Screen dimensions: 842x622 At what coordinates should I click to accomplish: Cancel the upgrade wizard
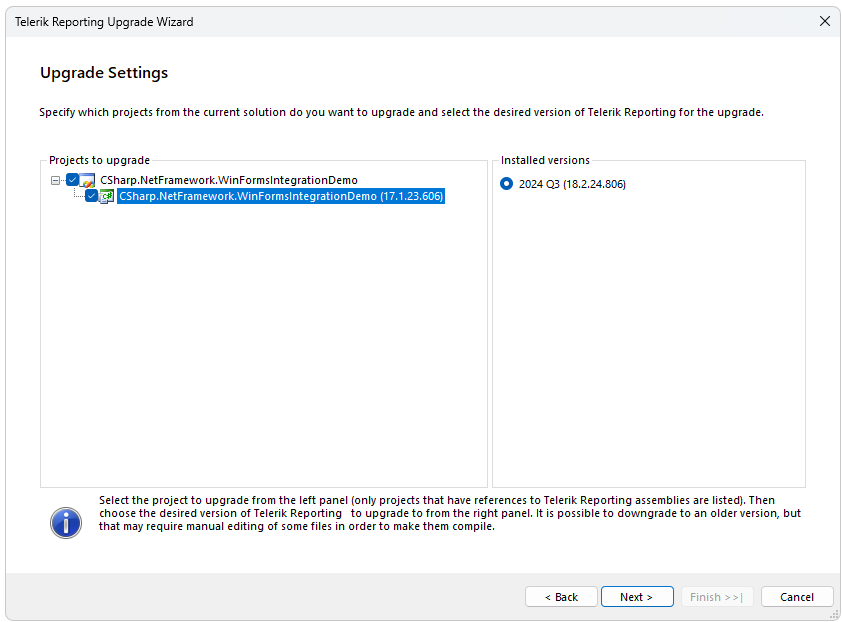(797, 596)
